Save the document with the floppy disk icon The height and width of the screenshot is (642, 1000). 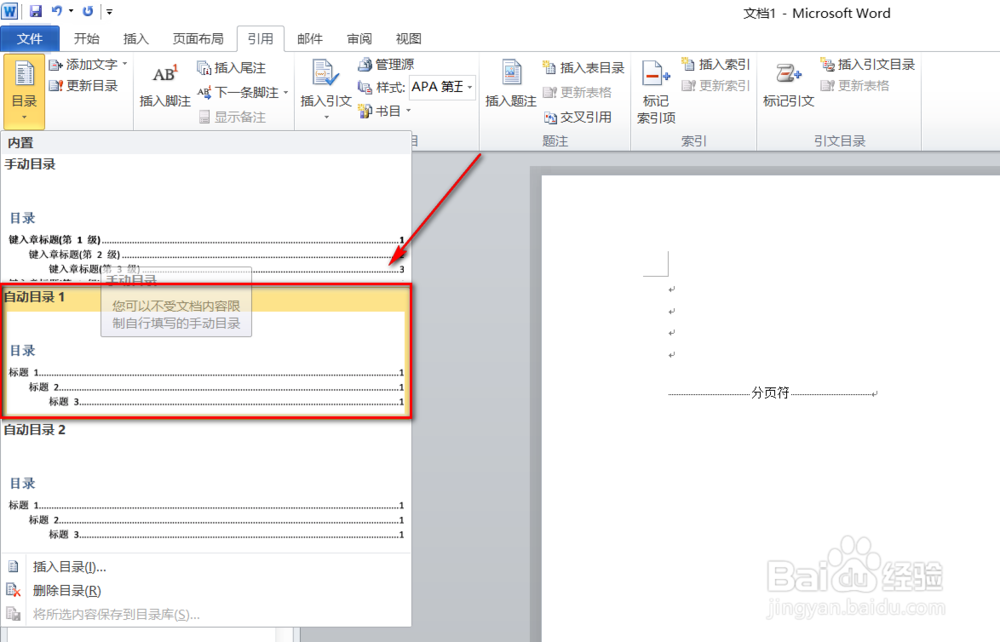coord(36,11)
